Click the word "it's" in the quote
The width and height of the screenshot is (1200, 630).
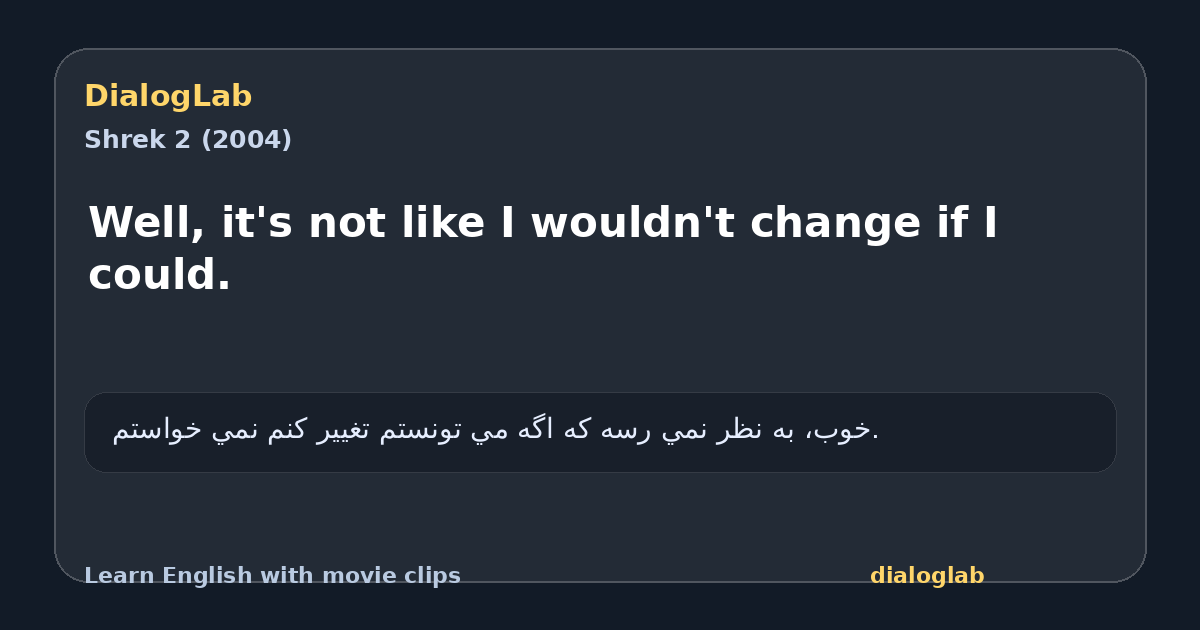[257, 222]
